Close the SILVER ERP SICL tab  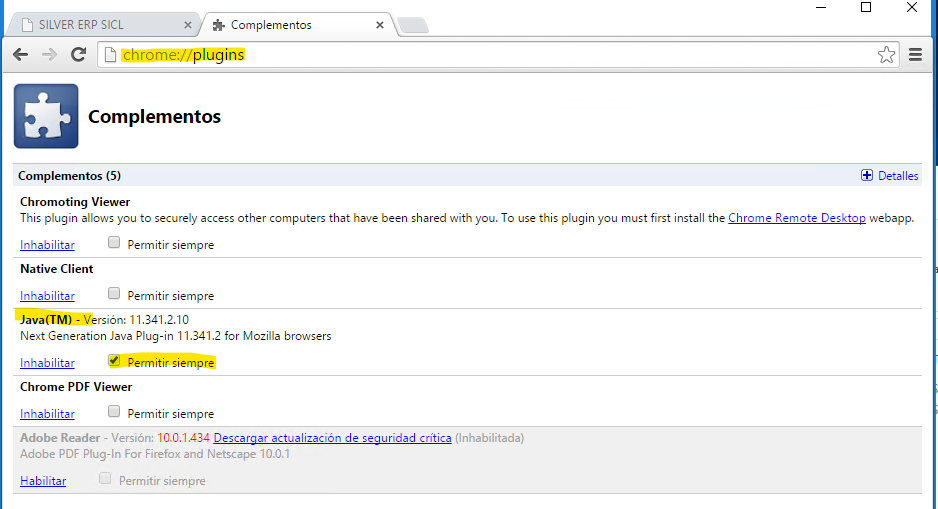click(x=187, y=25)
